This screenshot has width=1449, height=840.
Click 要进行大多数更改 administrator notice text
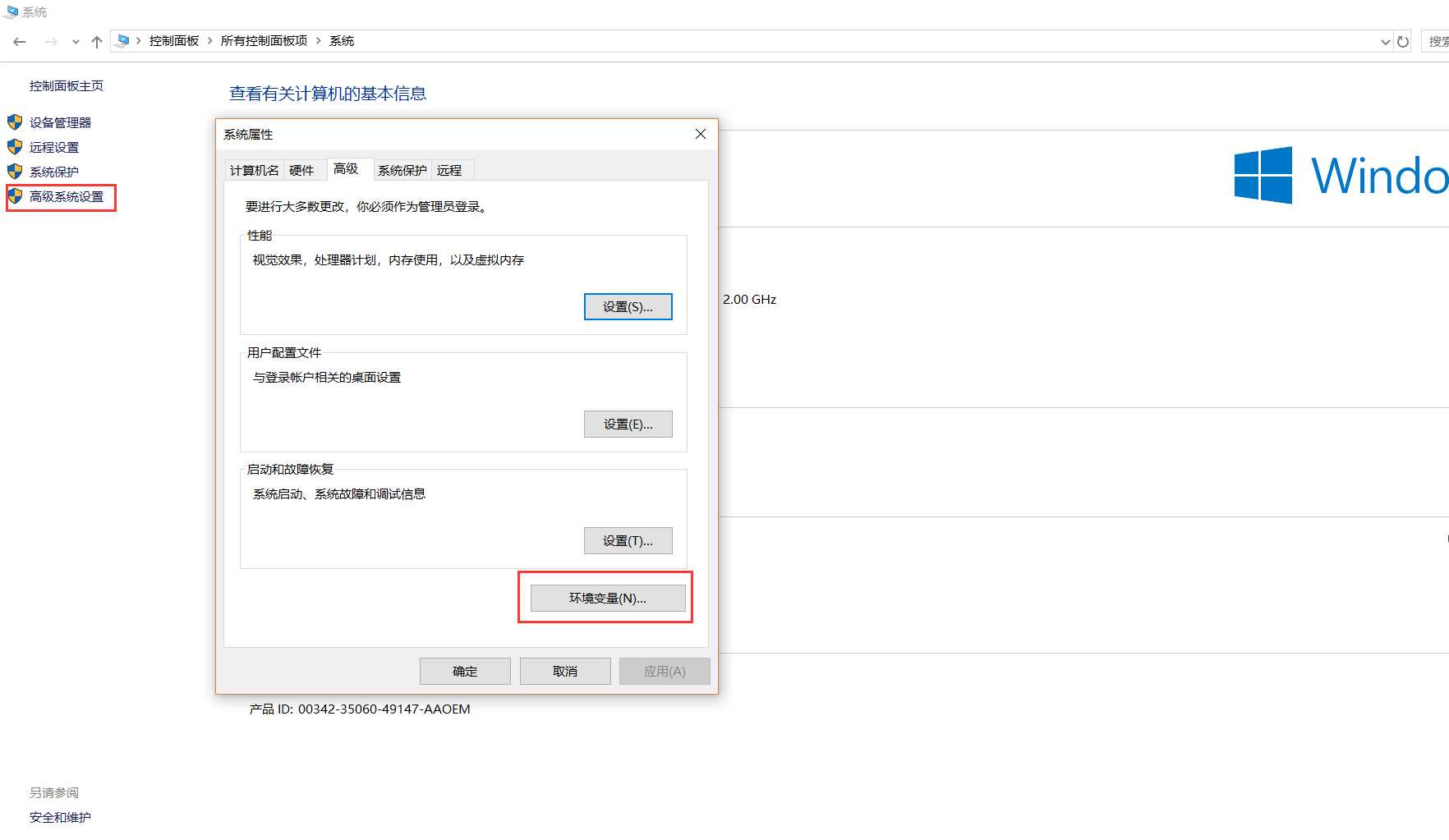[367, 207]
